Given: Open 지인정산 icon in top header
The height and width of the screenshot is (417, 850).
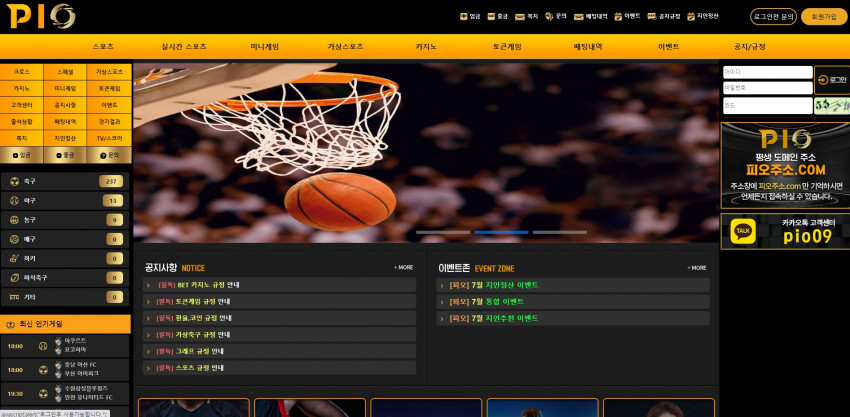Looking at the screenshot, I should [x=703, y=16].
